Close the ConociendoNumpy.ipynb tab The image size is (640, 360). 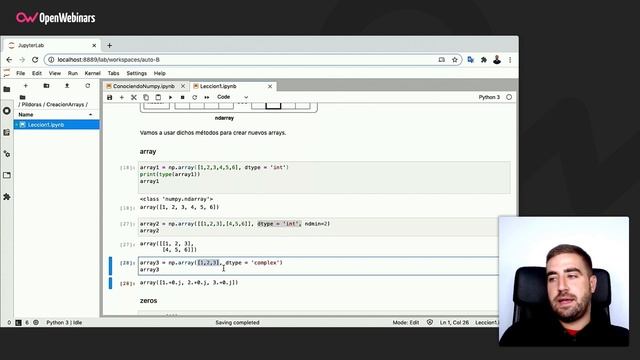point(183,86)
